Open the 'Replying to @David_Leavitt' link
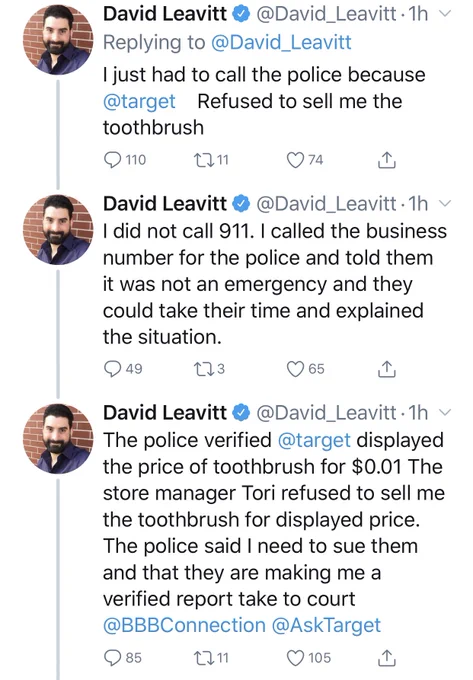This screenshot has width=473, height=680. 281,42
